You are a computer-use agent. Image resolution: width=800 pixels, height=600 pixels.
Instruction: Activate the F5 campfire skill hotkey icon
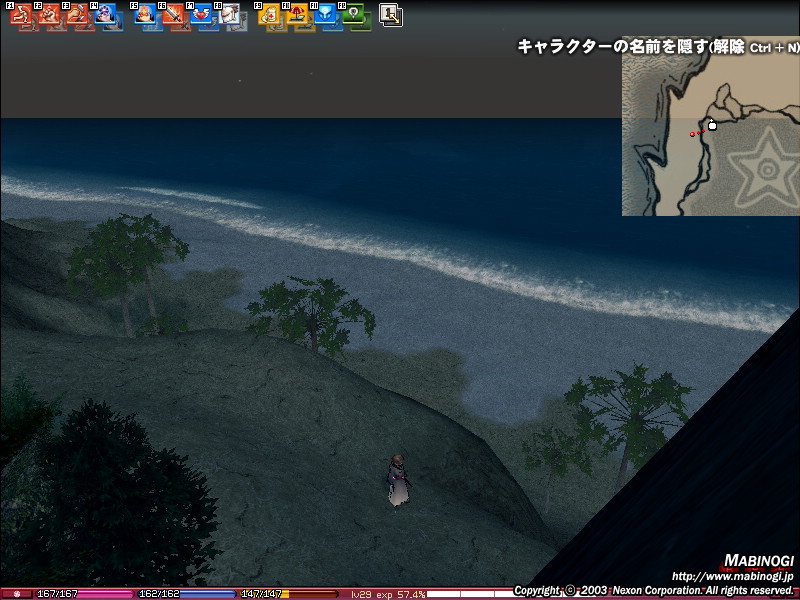click(x=145, y=14)
